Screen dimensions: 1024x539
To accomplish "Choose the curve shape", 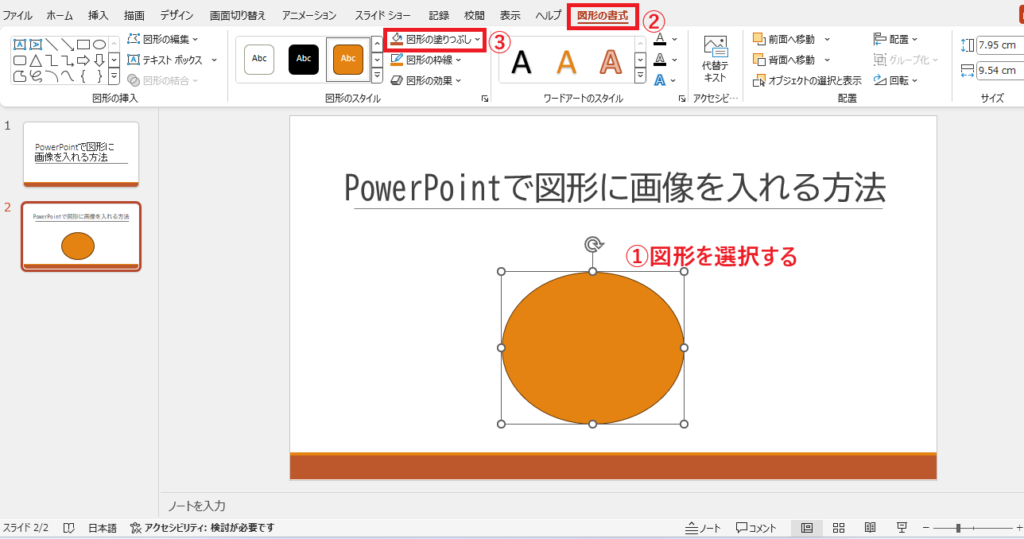I will click(x=67, y=76).
